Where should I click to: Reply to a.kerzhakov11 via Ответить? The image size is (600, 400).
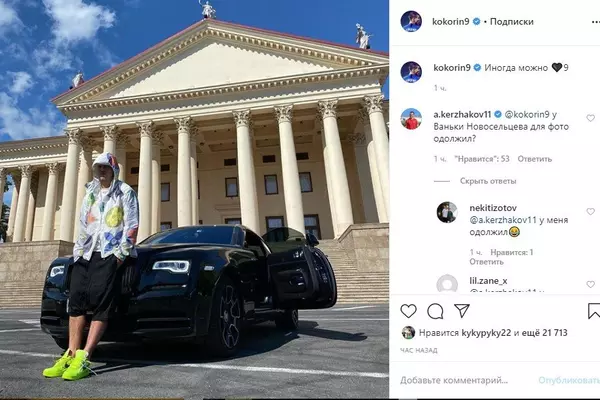(535, 159)
